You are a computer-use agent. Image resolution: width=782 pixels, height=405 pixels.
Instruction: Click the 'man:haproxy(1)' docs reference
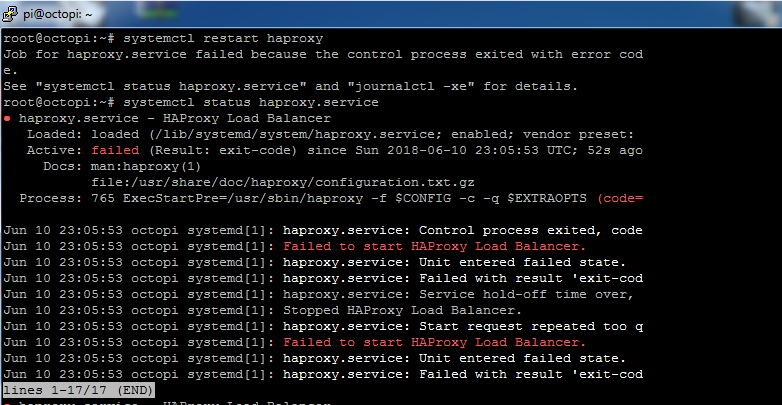point(146,166)
